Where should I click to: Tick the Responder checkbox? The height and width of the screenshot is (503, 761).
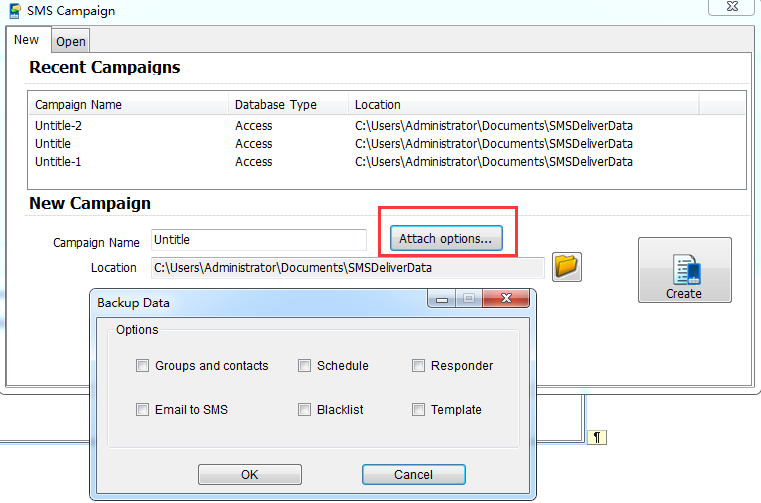418,366
